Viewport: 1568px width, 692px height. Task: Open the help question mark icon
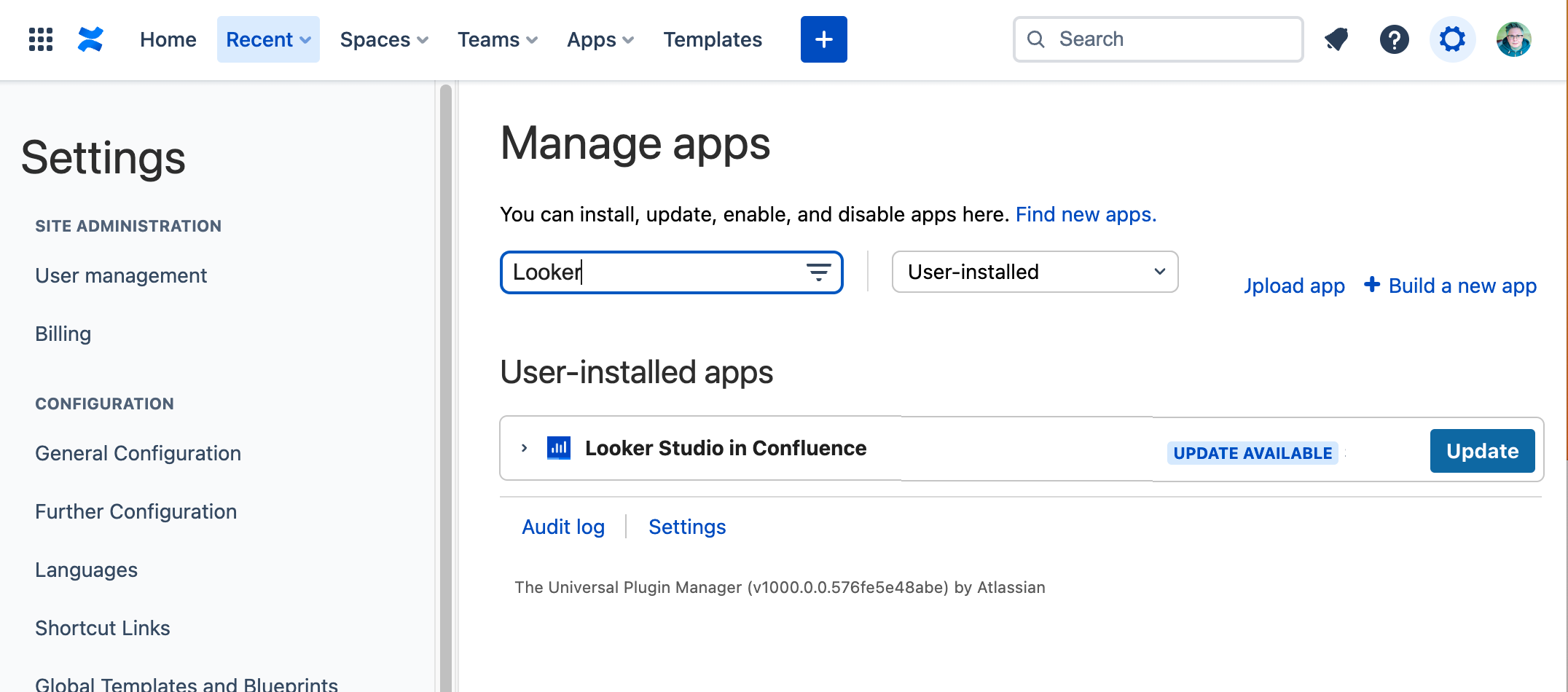pos(1394,39)
